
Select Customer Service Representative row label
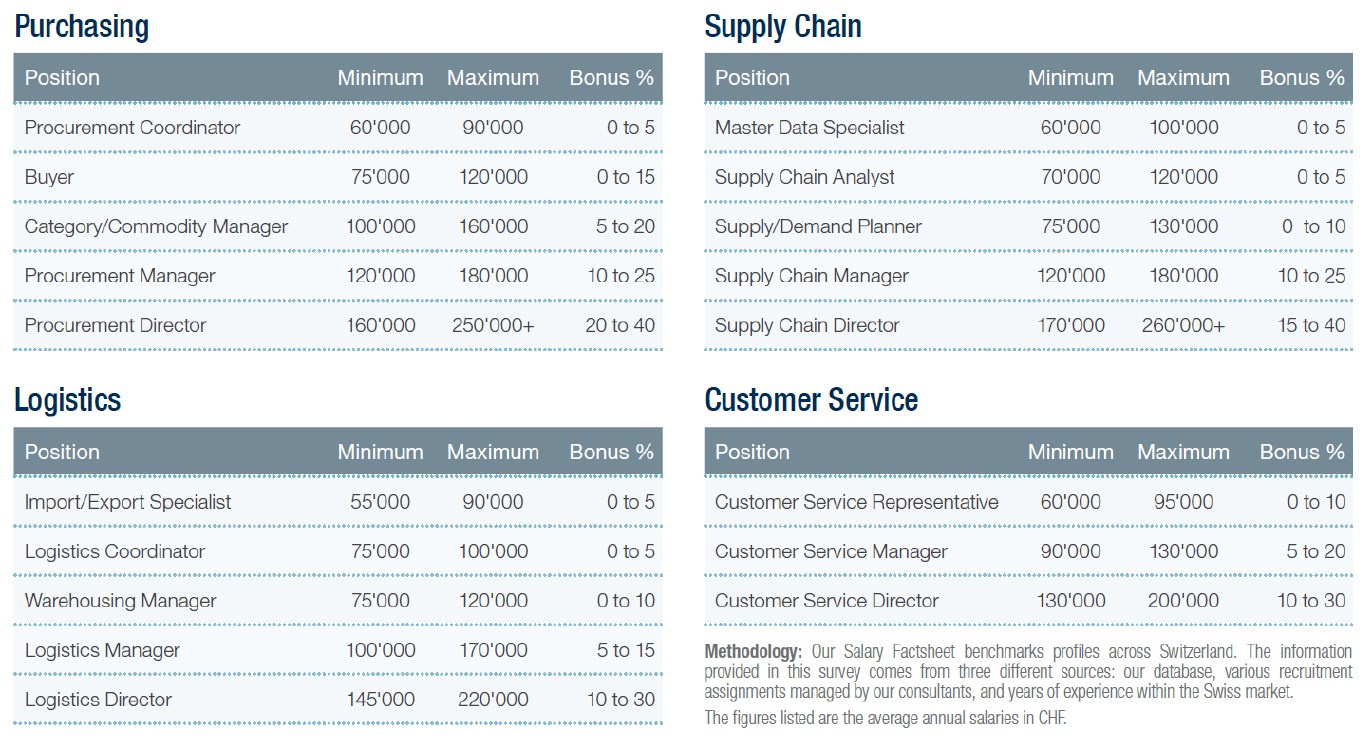(x=856, y=502)
